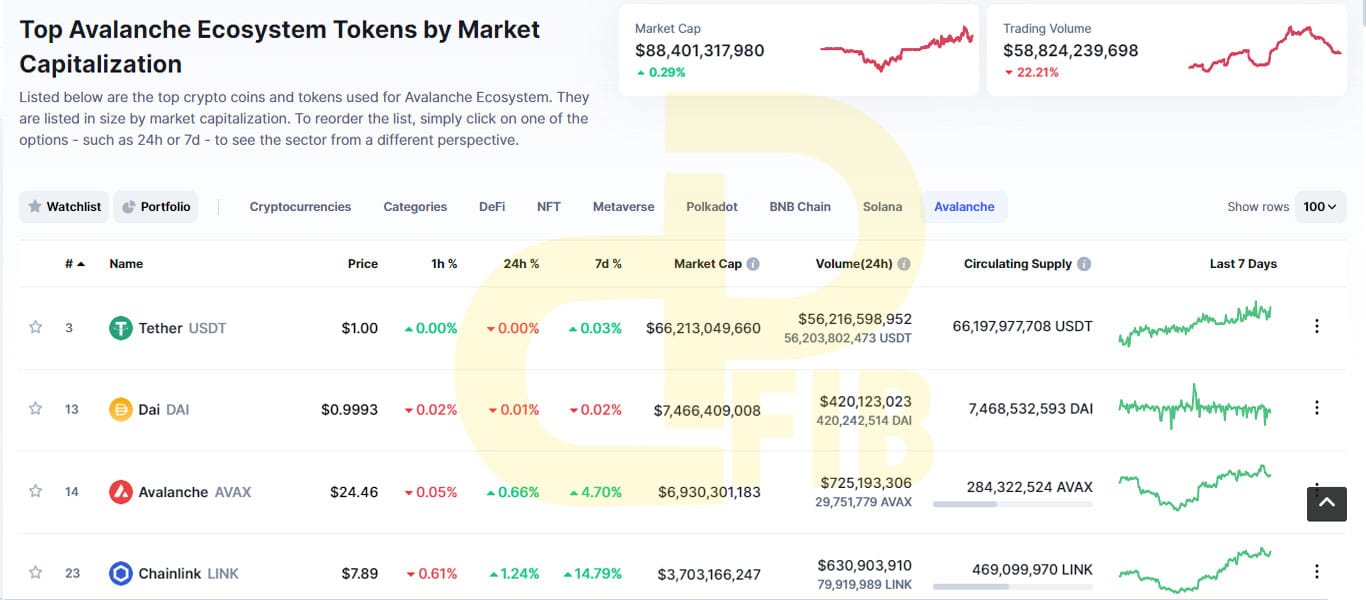This screenshot has height=600, width=1366.
Task: Click the Dai coin logo
Action: pyautogui.click(x=121, y=409)
